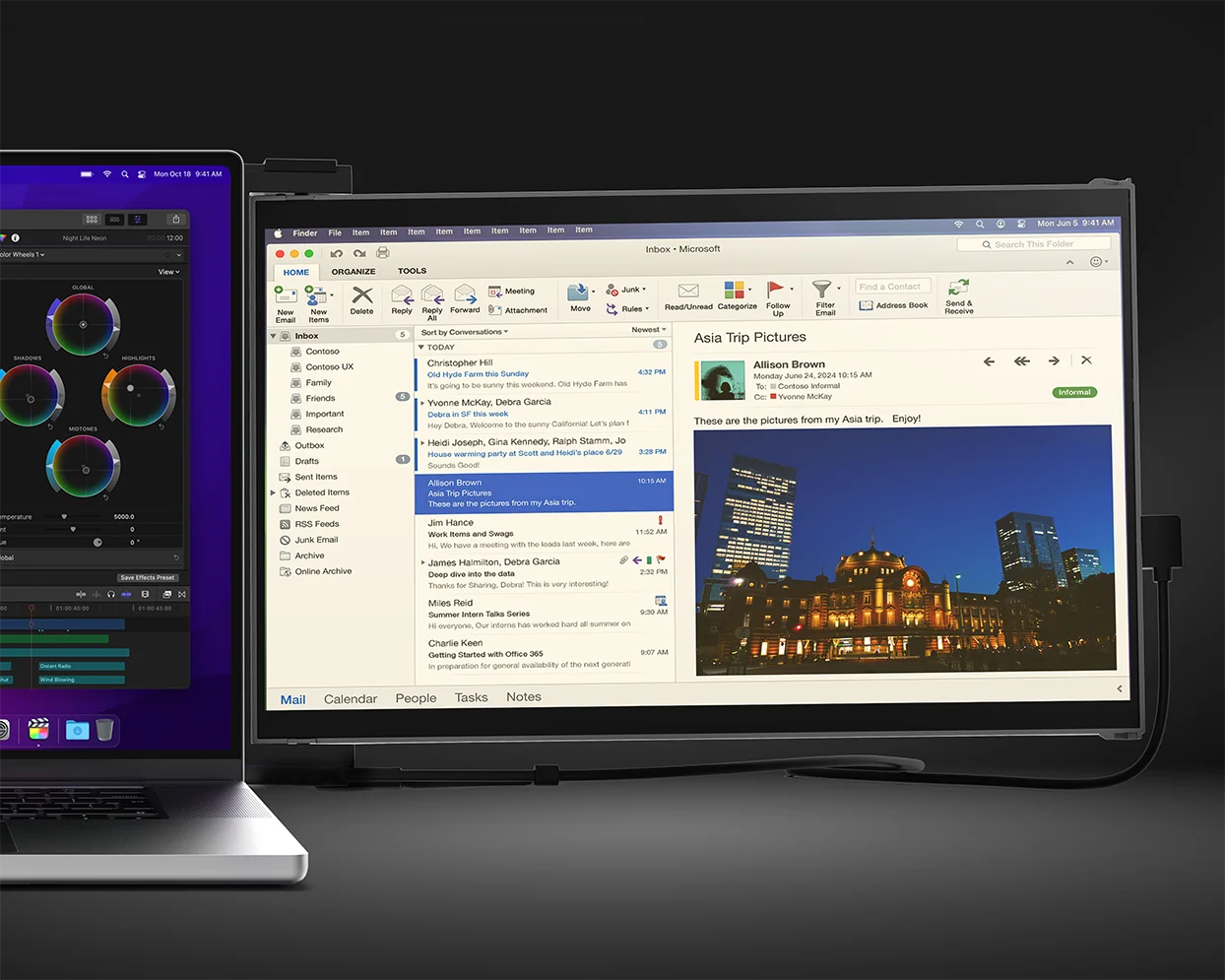Open the Calendar view tab
1225x980 pixels.
click(x=350, y=699)
